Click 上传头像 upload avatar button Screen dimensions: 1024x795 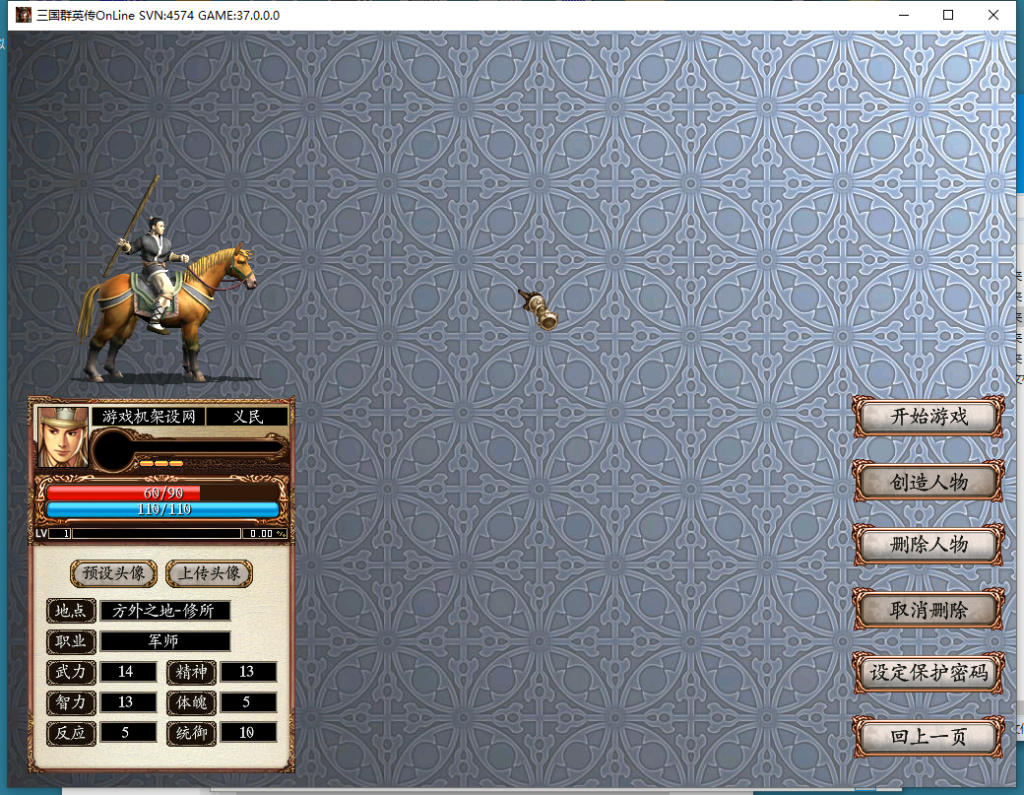(x=209, y=573)
